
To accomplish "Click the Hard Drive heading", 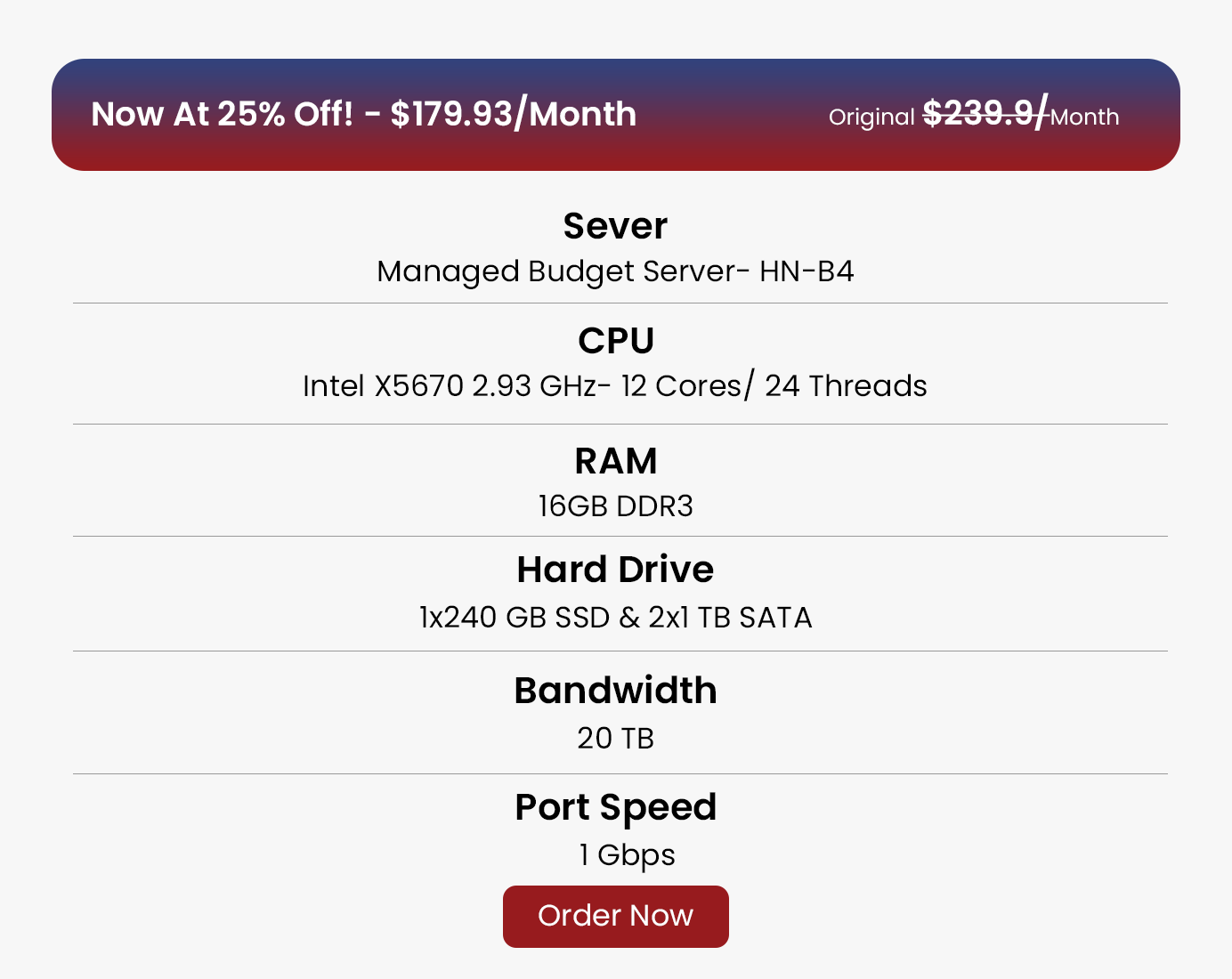I will 615,570.
